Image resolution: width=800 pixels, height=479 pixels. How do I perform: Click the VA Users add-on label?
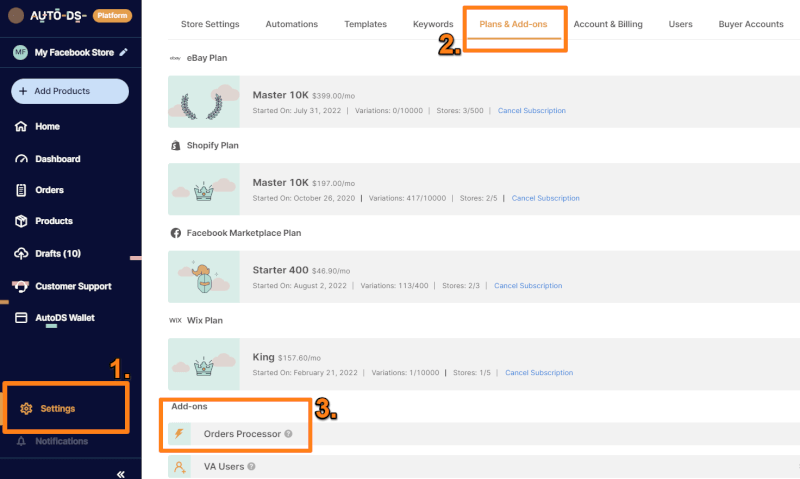coord(223,467)
